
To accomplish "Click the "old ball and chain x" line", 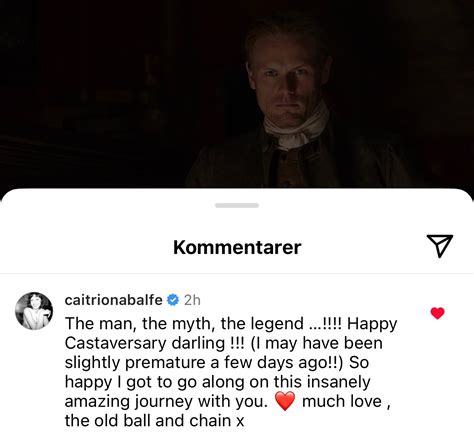I will click(x=154, y=421).
